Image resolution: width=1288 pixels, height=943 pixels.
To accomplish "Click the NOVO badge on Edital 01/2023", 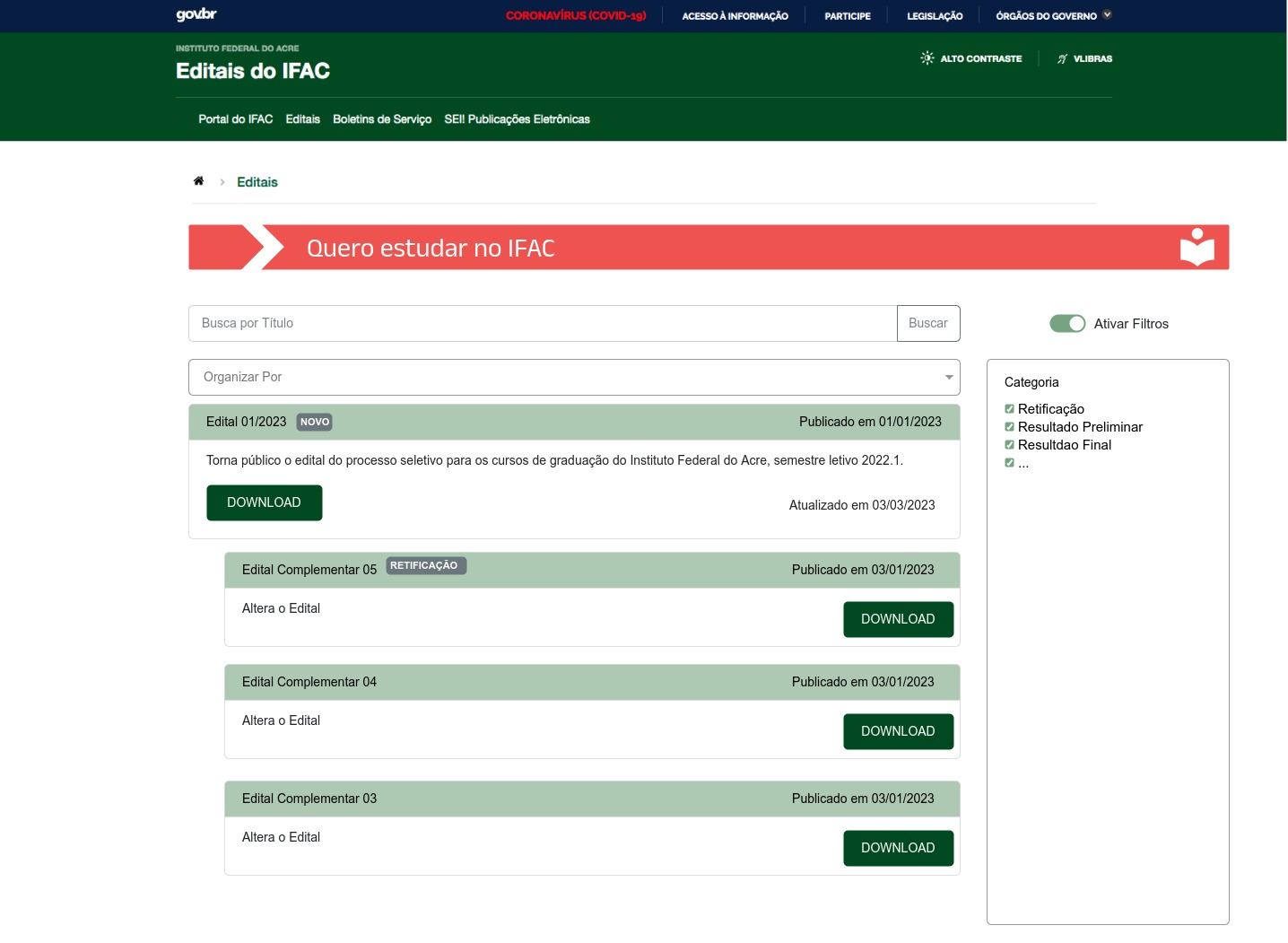I will [x=314, y=422].
